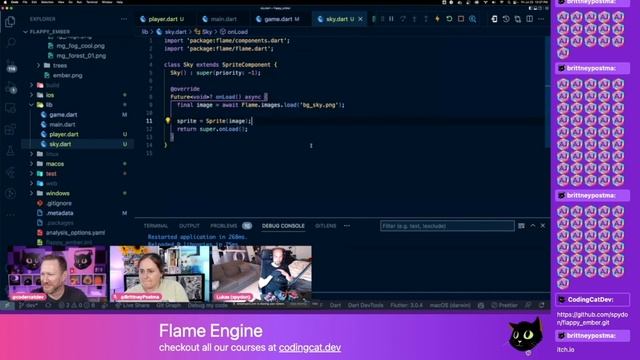This screenshot has height=360, width=640.
Task: Step into in the debug toolbar
Action: pyautogui.click(x=414, y=19)
